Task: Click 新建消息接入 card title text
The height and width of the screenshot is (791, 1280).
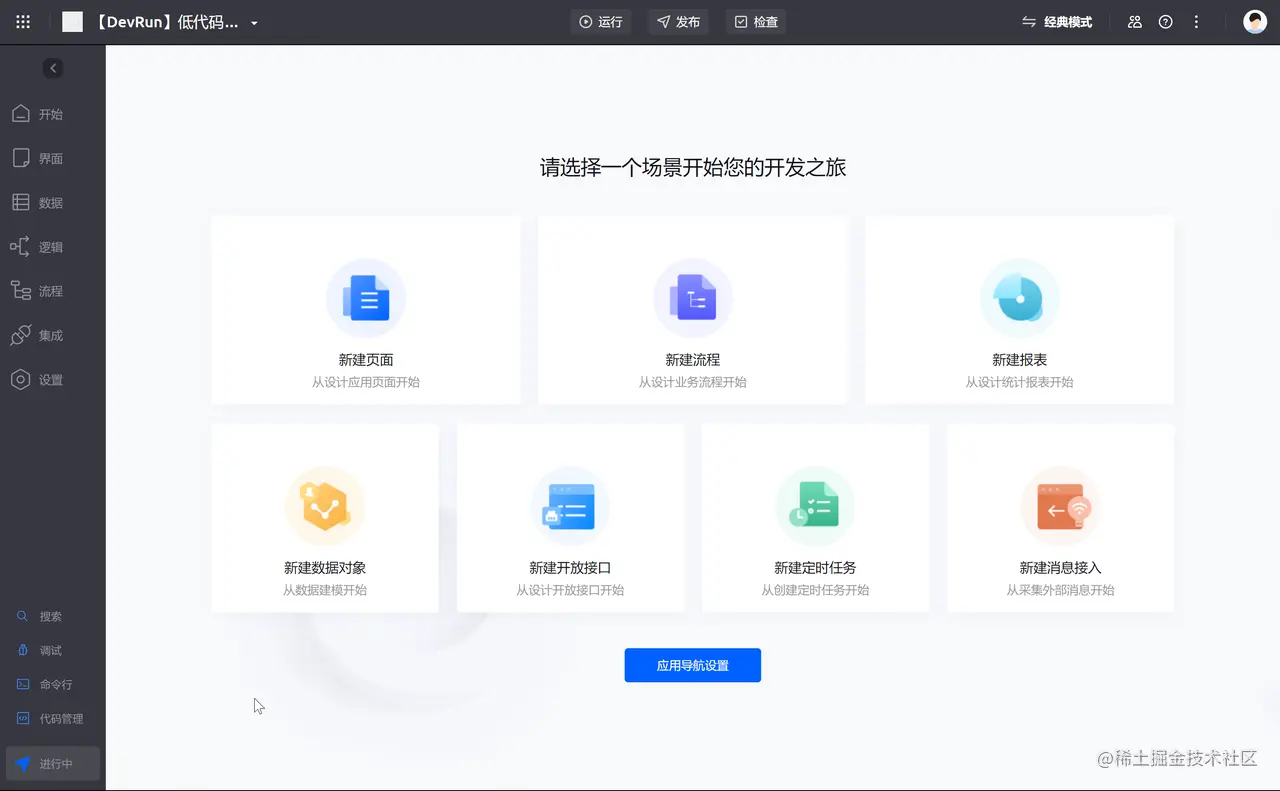Action: click(x=1060, y=568)
